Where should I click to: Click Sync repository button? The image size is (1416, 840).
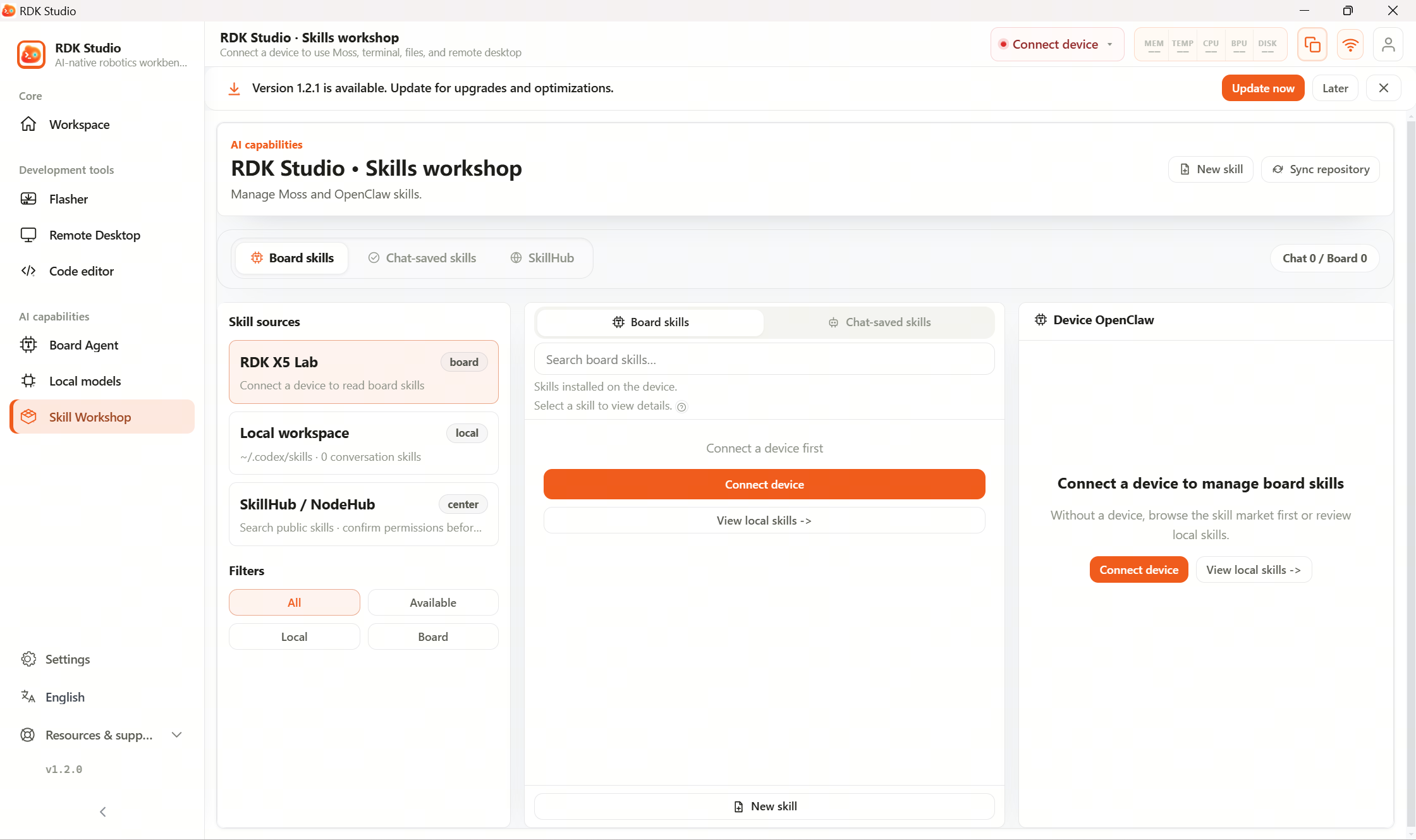tap(1321, 169)
